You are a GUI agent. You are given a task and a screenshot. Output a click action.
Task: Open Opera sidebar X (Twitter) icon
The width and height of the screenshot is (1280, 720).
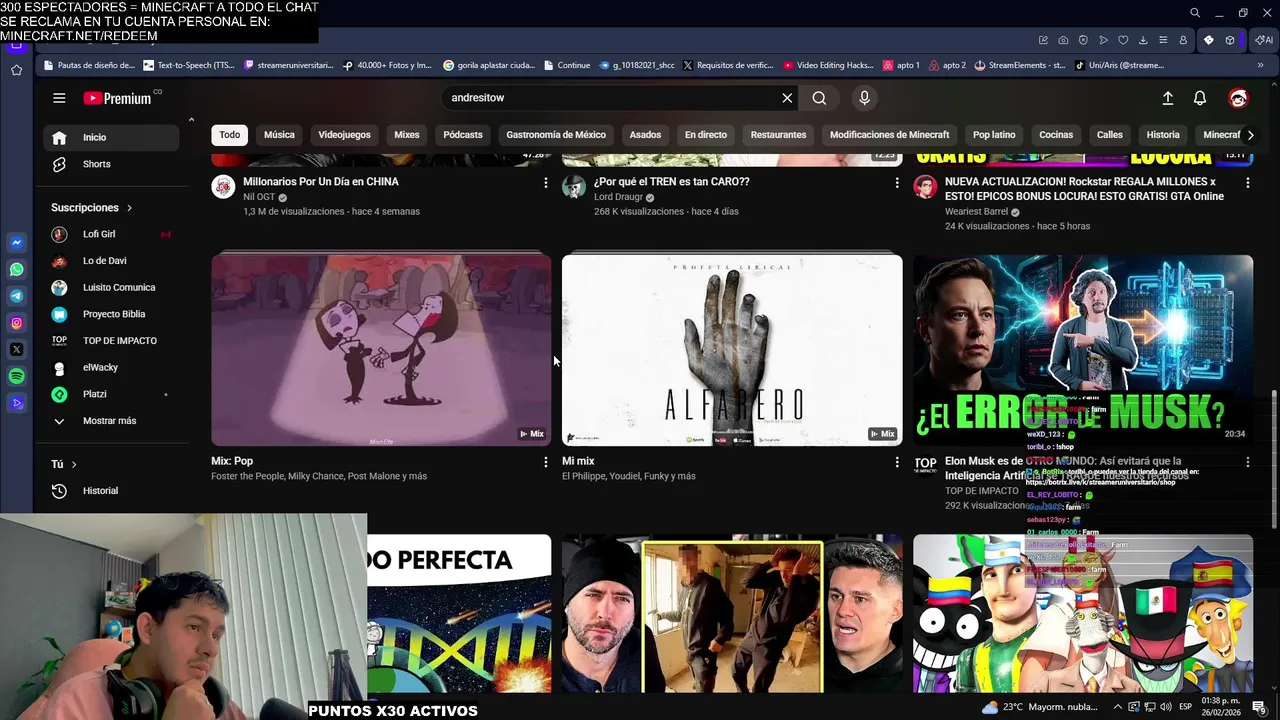[17, 350]
